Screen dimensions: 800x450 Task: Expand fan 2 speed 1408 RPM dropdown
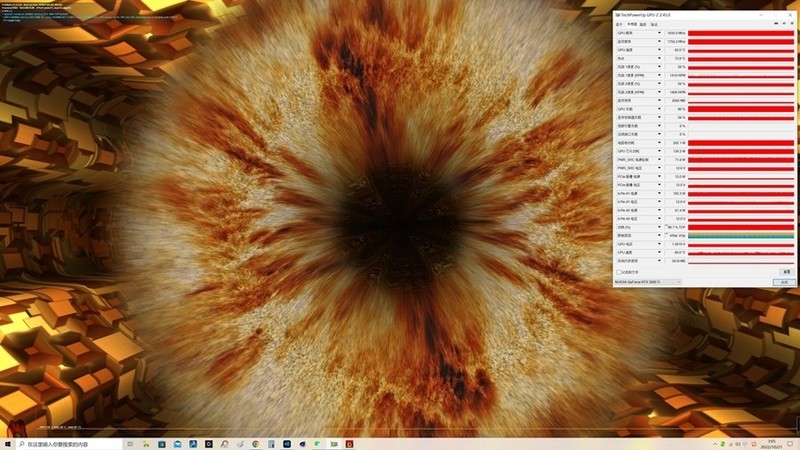pos(659,92)
